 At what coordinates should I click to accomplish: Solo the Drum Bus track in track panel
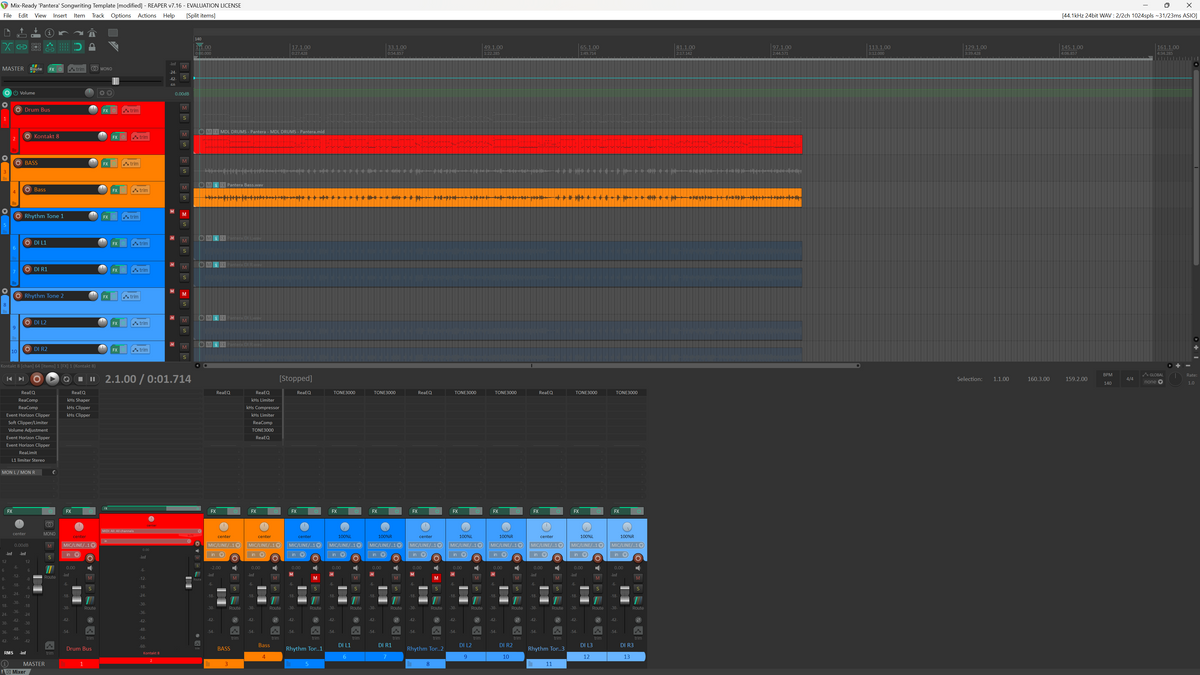point(184,118)
